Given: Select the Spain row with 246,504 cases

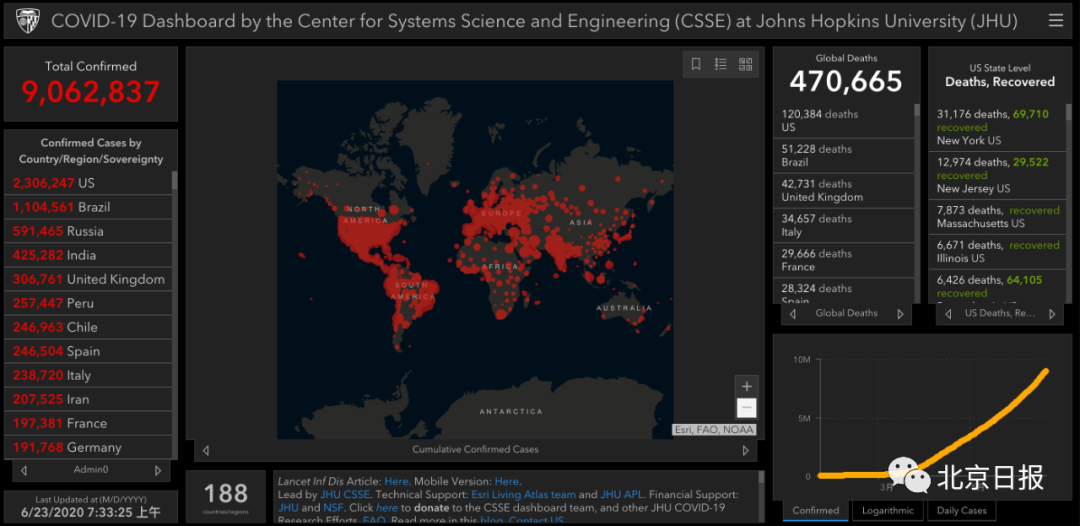Looking at the screenshot, I should point(88,352).
